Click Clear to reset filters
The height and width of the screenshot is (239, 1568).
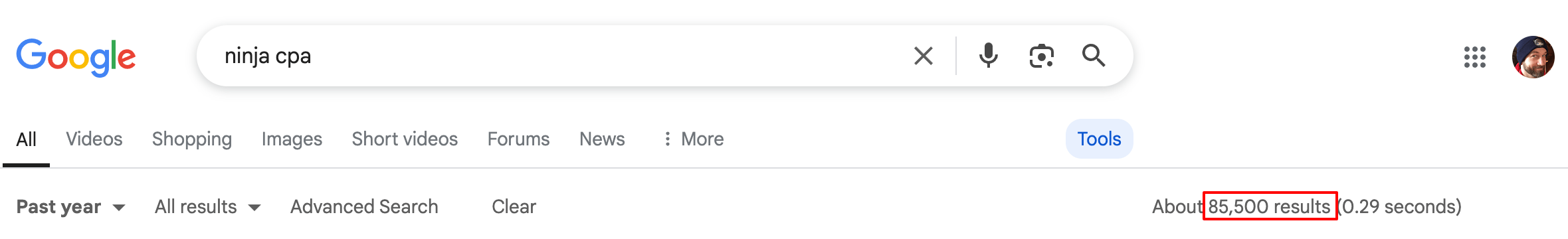(x=514, y=206)
